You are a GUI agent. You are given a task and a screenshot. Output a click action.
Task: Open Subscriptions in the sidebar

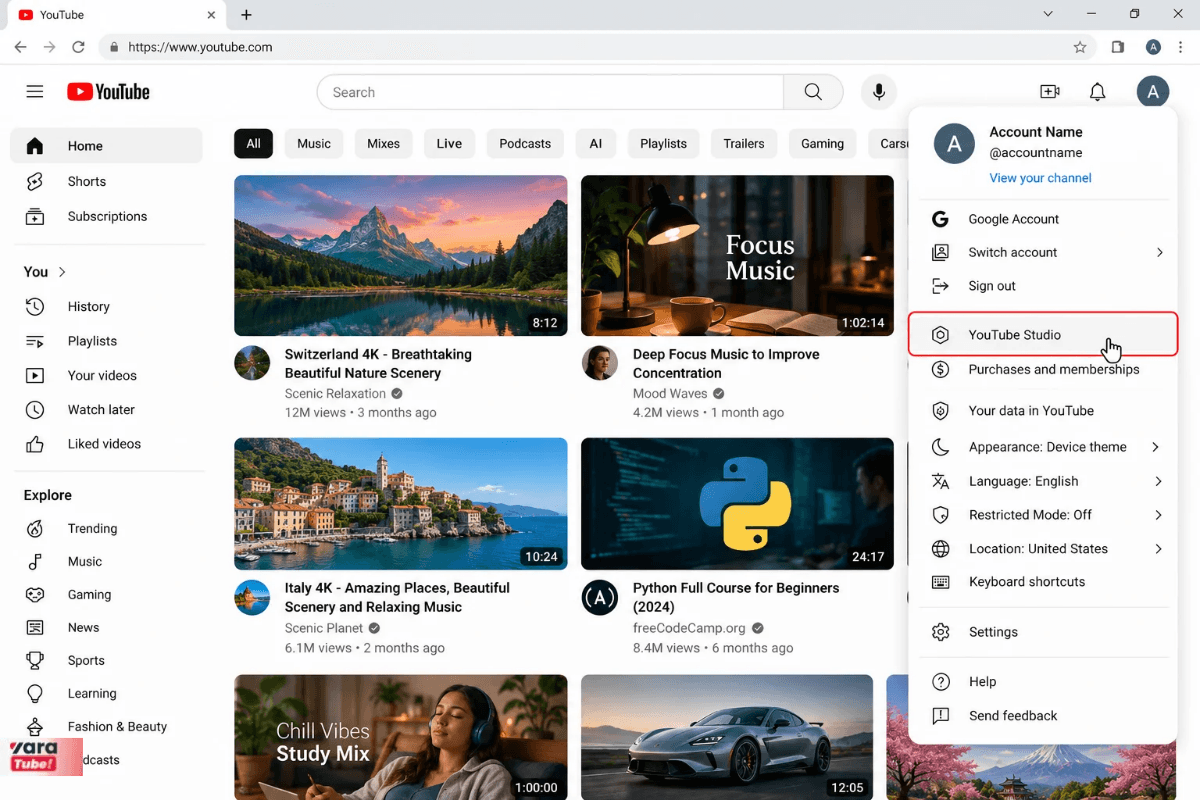(108, 216)
